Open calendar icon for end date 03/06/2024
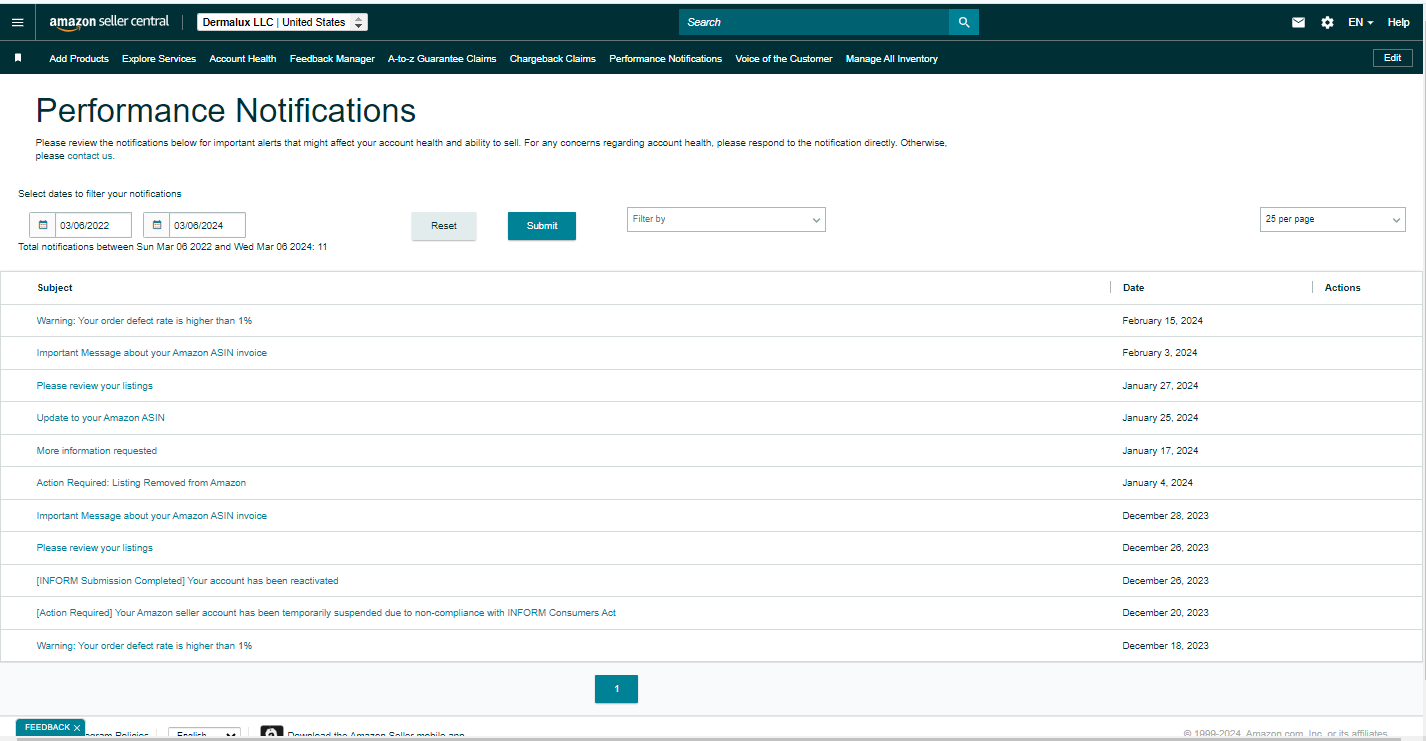Viewport: 1426px width, 741px height. (157, 225)
